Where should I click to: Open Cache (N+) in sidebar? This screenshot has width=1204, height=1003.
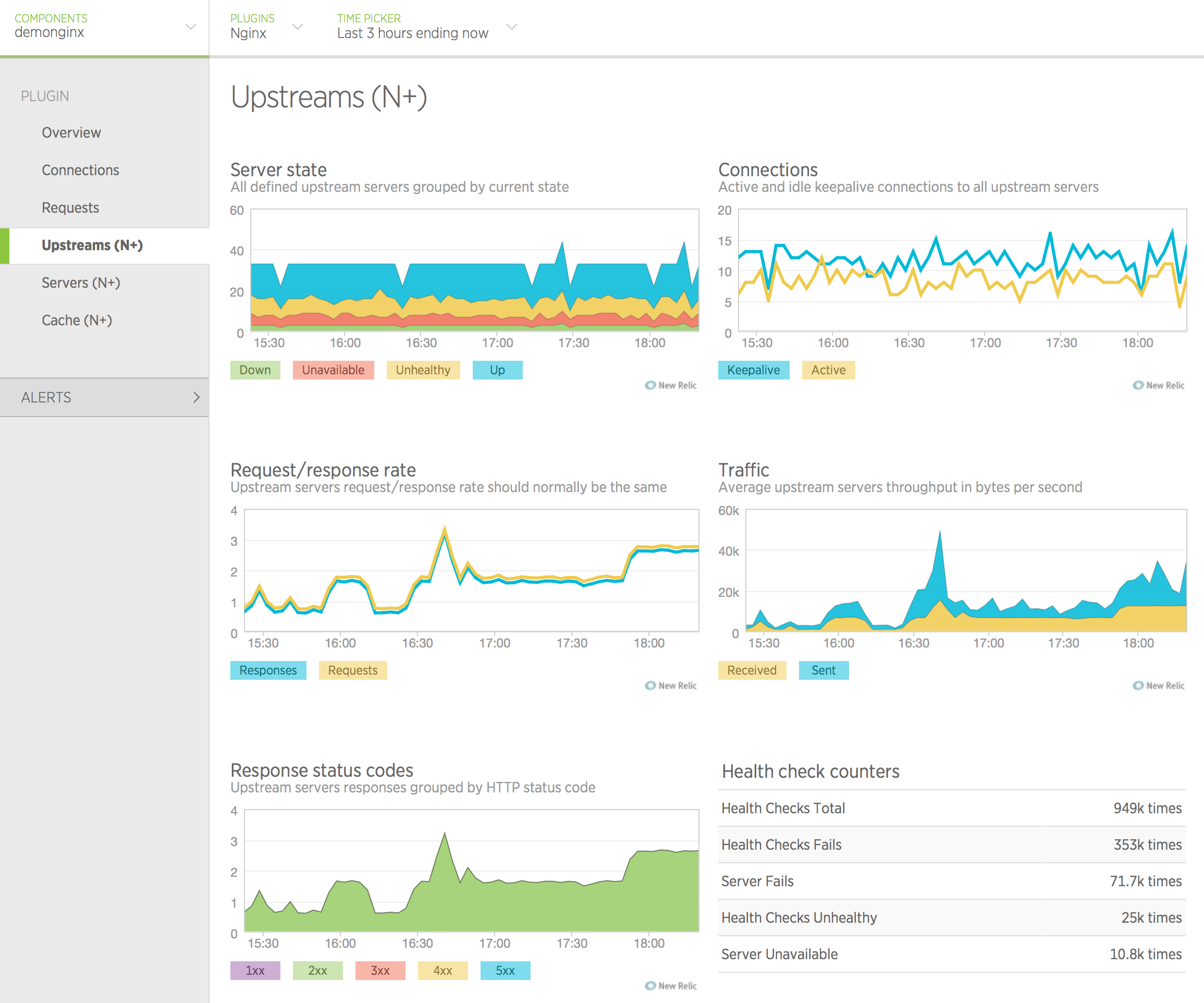click(x=77, y=320)
